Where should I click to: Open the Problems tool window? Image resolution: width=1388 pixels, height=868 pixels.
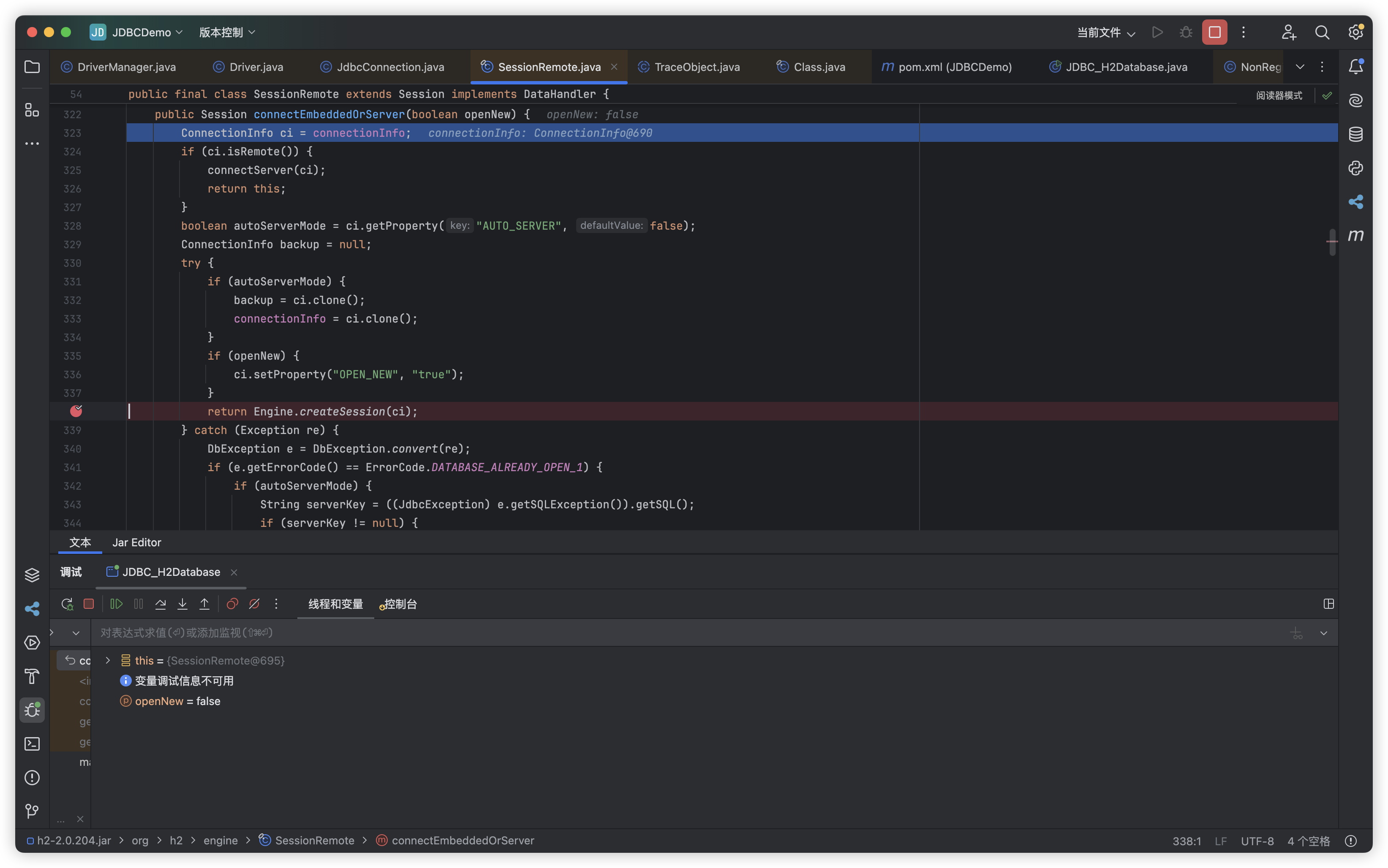32,778
